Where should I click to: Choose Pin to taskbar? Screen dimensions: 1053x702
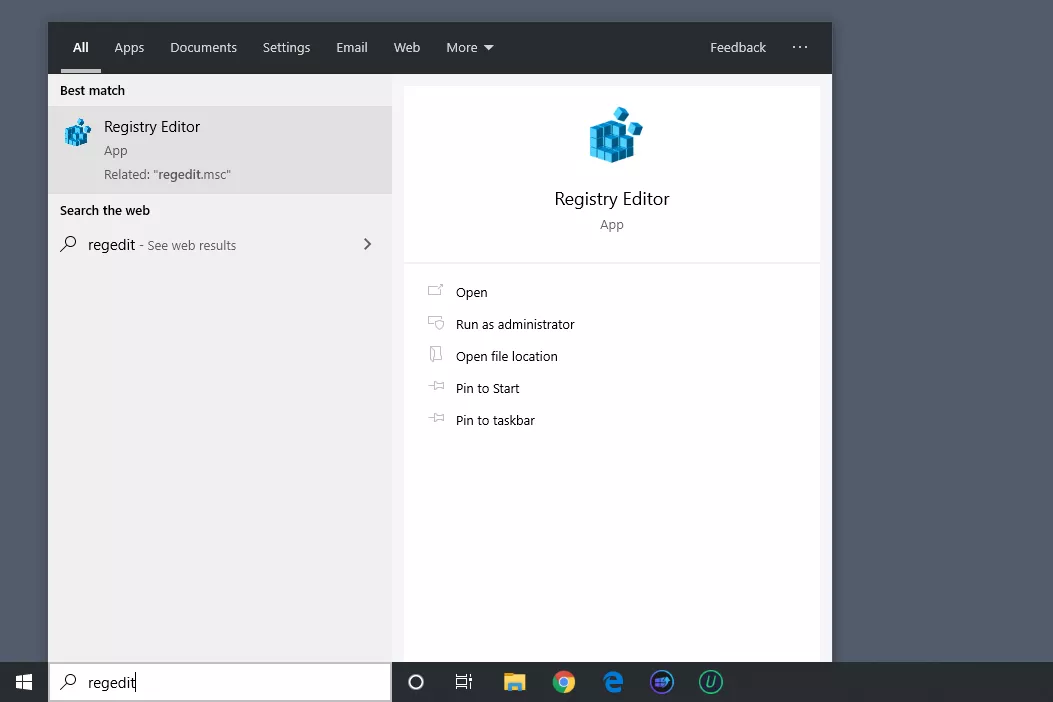coord(495,421)
